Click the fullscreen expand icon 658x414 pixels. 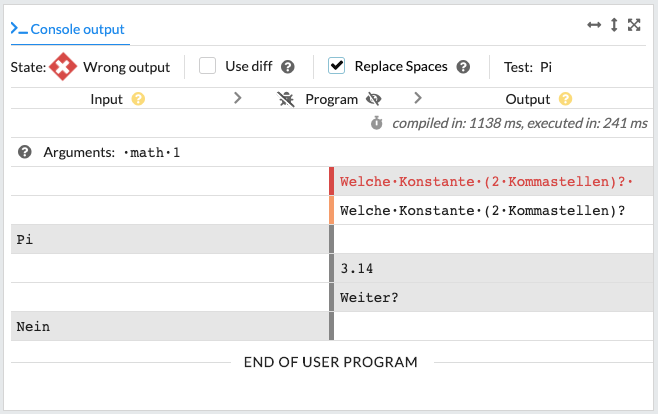(x=634, y=25)
